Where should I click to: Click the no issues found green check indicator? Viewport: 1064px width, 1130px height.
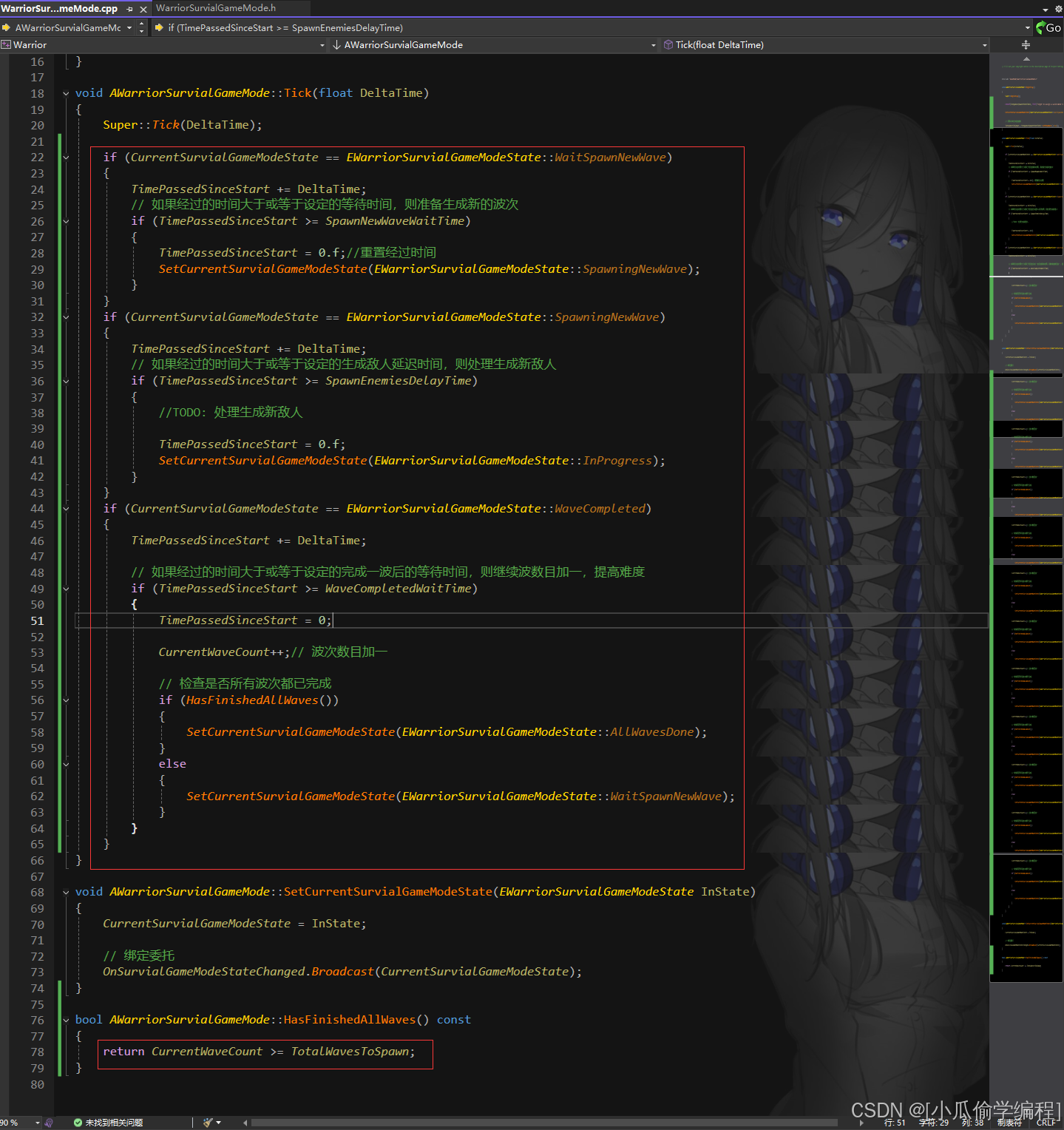[x=78, y=1123]
